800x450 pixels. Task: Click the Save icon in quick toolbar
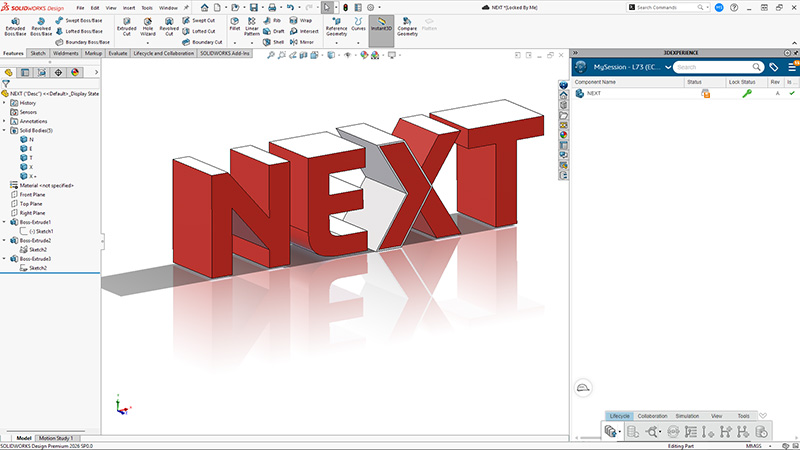point(254,8)
